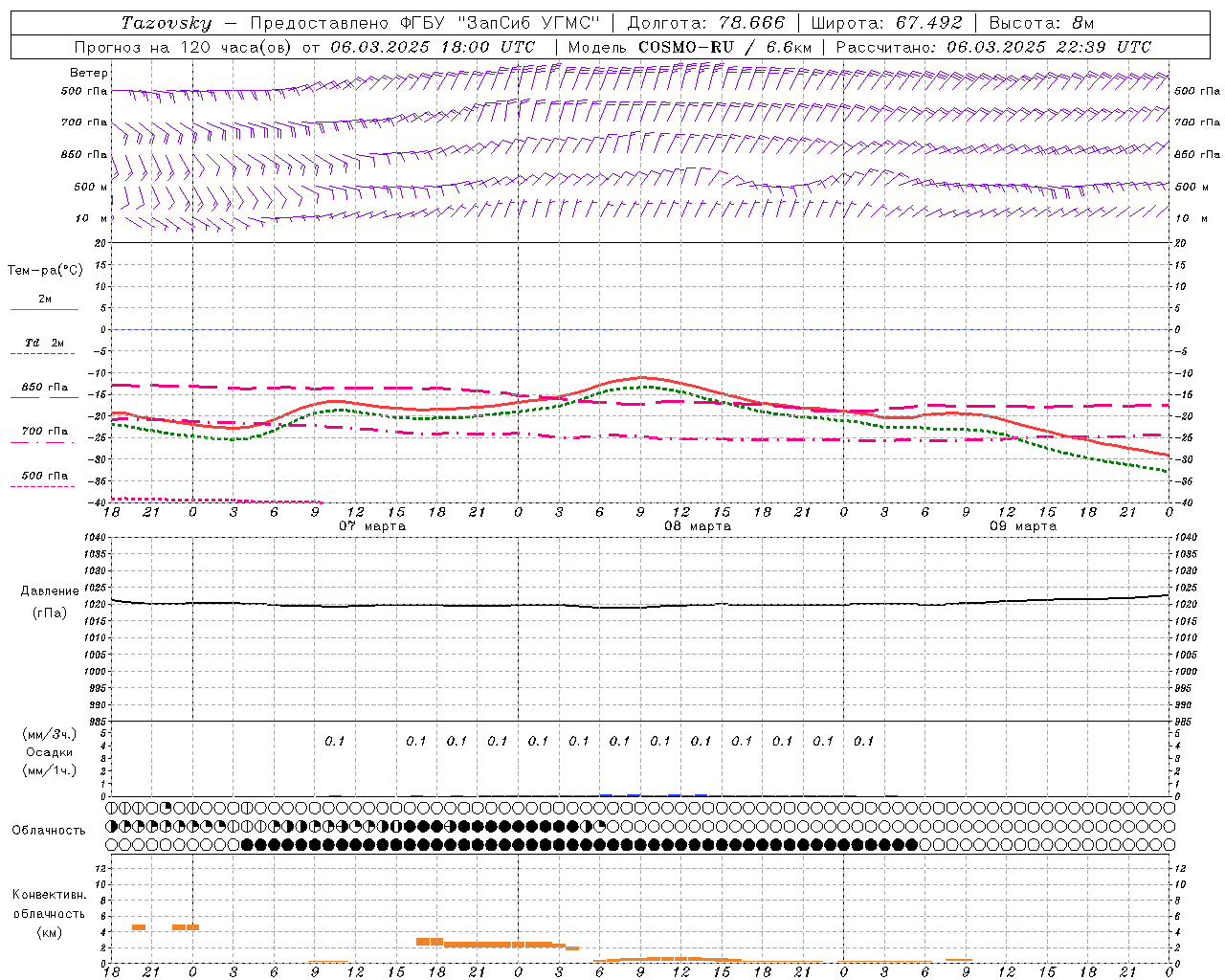Image resolution: width=1225 pixels, height=980 pixels.
Task: Click the Облачность cloud cover label
Action: click(49, 830)
